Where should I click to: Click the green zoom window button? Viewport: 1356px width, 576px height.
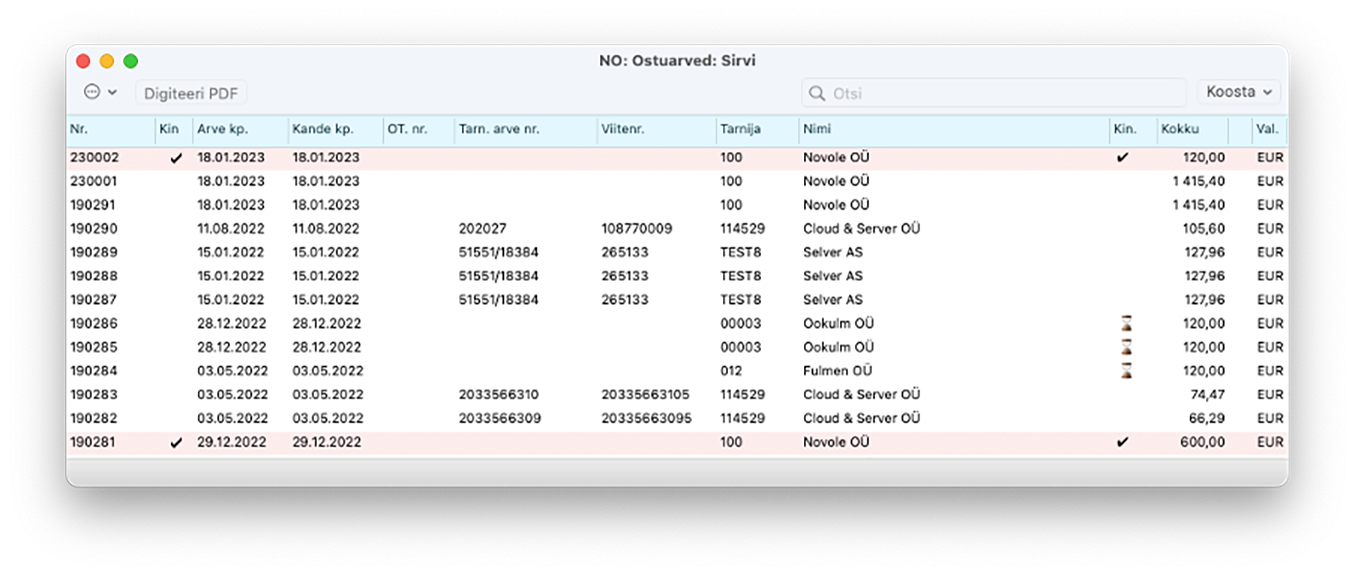pos(130,61)
